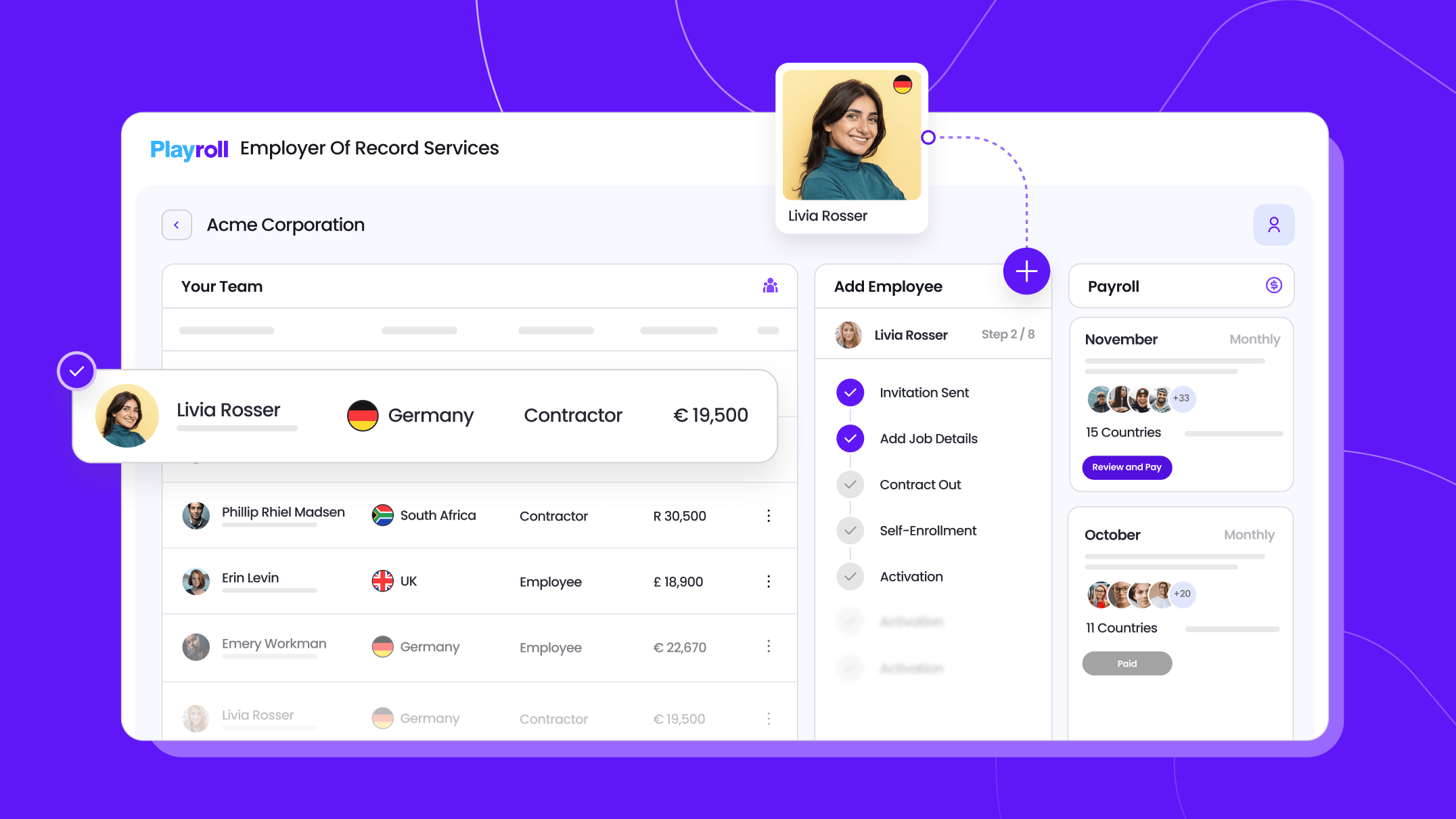Click the gray Paid button
1456x819 pixels.
tap(1127, 663)
